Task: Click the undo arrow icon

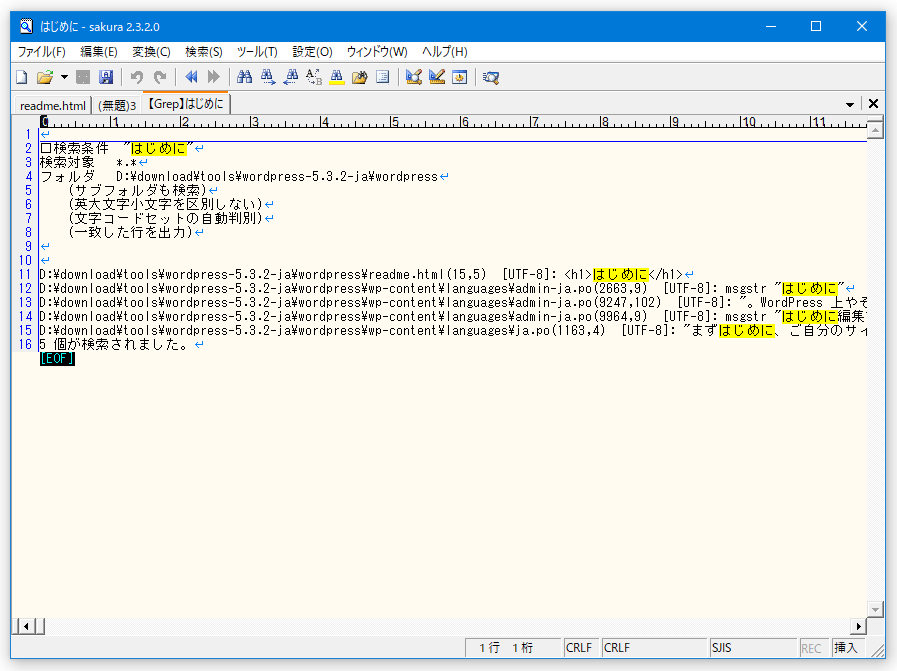Action: tap(137, 77)
